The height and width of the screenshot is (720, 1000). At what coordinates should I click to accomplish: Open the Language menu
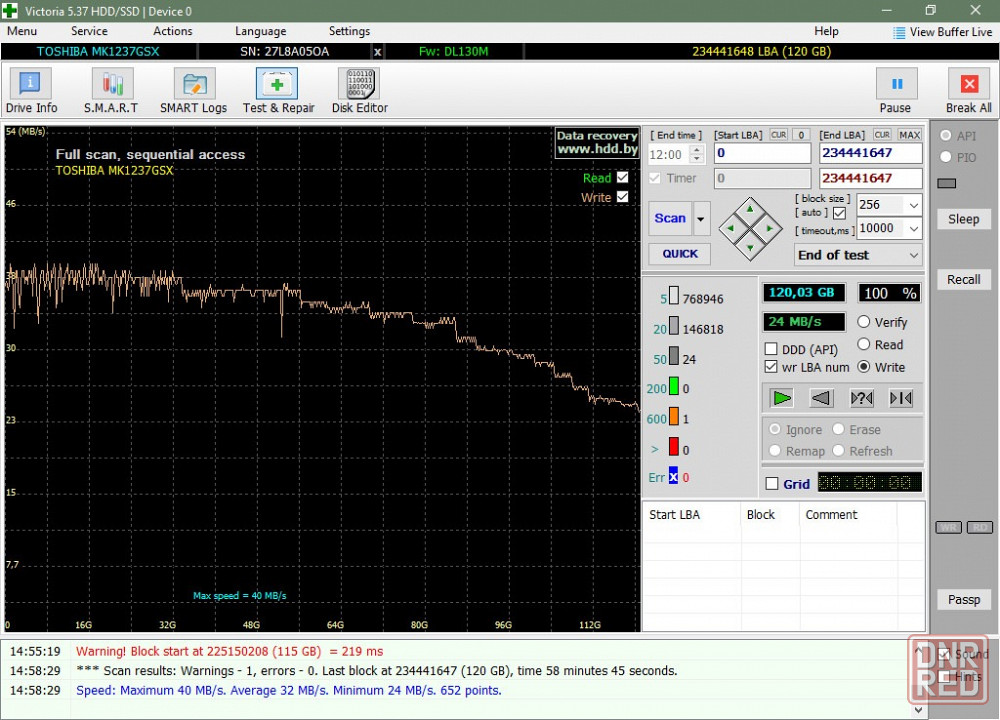pyautogui.click(x=260, y=31)
